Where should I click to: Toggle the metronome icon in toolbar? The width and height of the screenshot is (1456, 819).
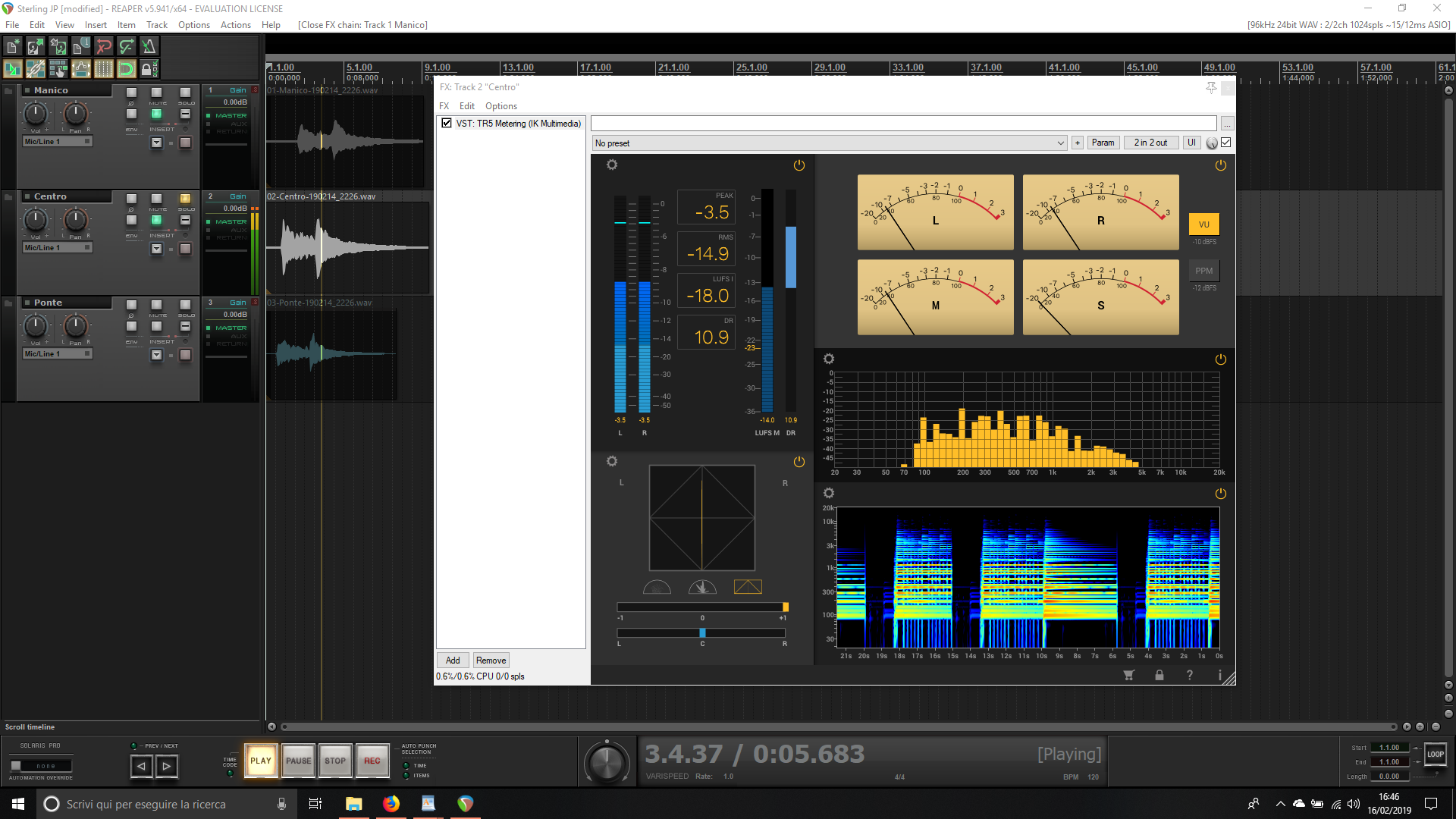pos(149,47)
